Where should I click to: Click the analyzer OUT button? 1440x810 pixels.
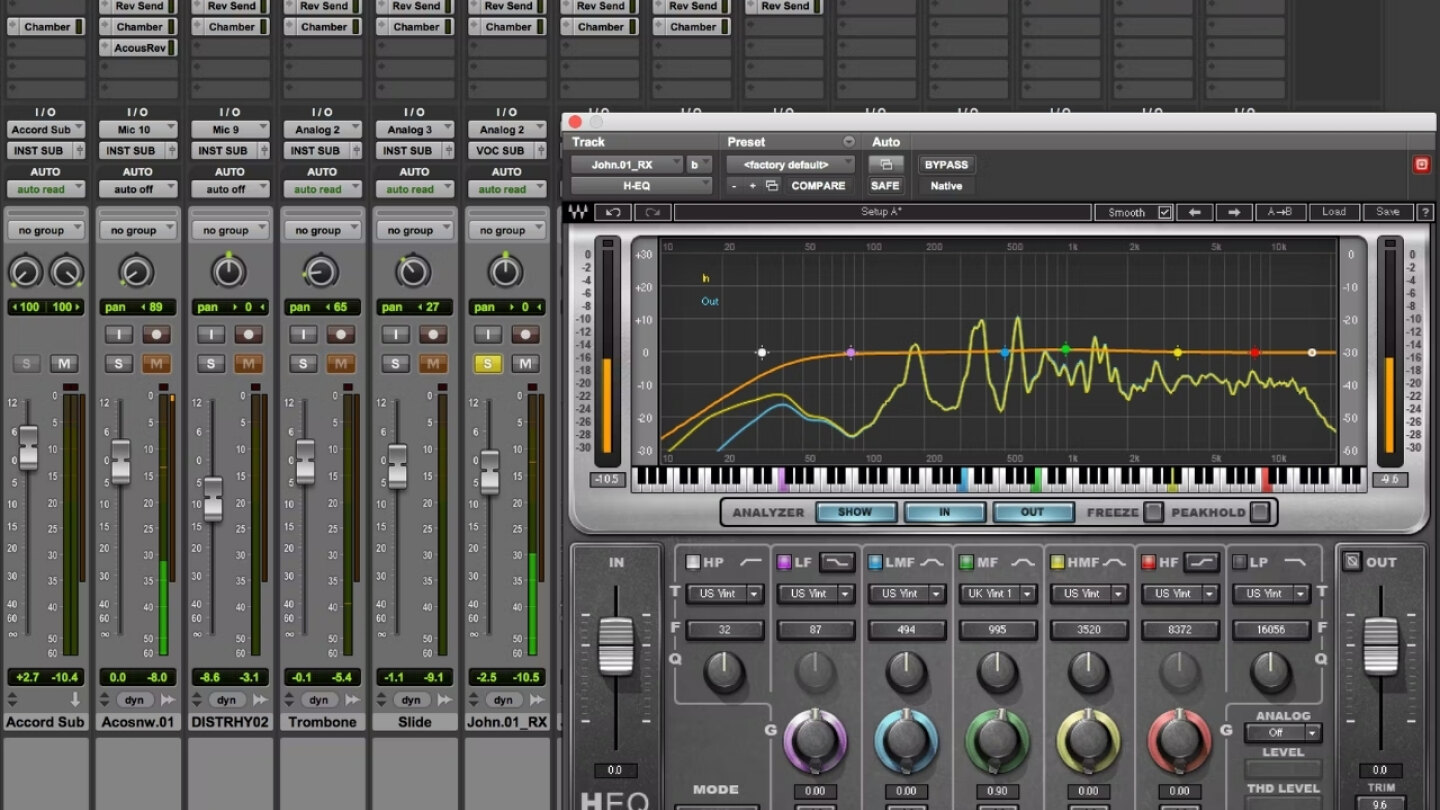pos(1033,512)
